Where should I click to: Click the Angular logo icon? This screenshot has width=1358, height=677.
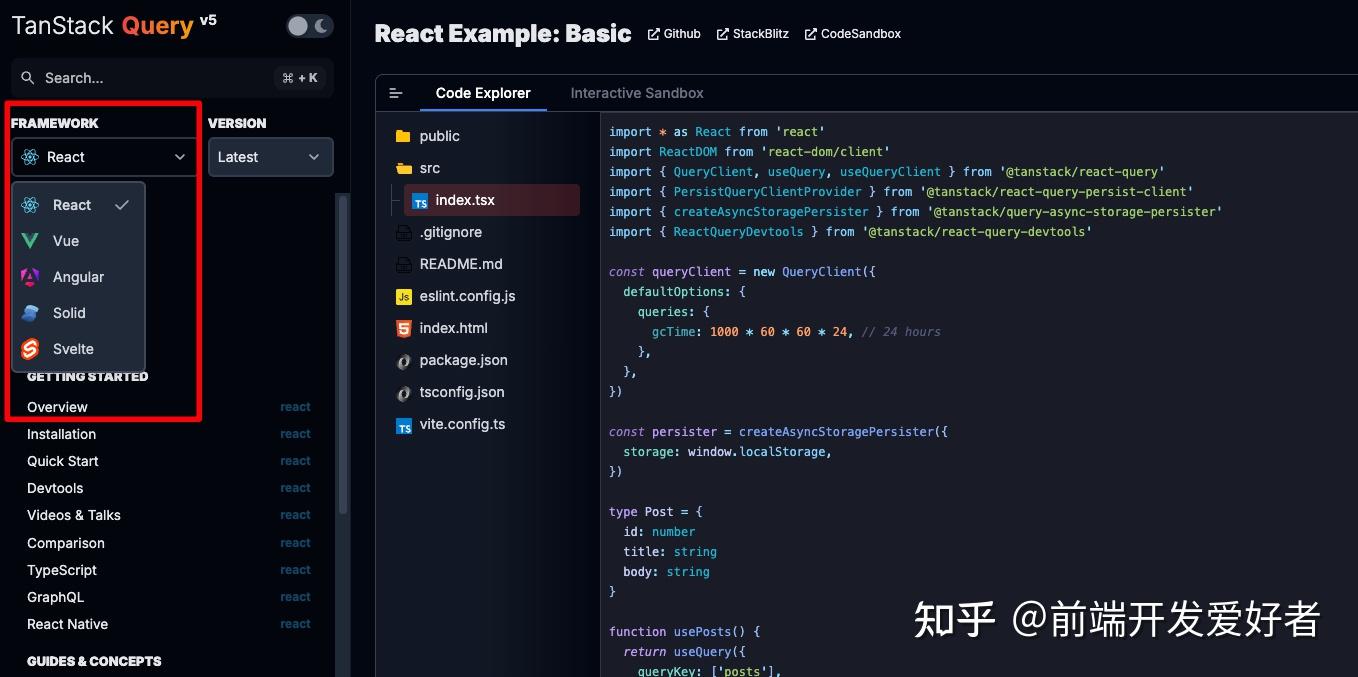click(31, 277)
